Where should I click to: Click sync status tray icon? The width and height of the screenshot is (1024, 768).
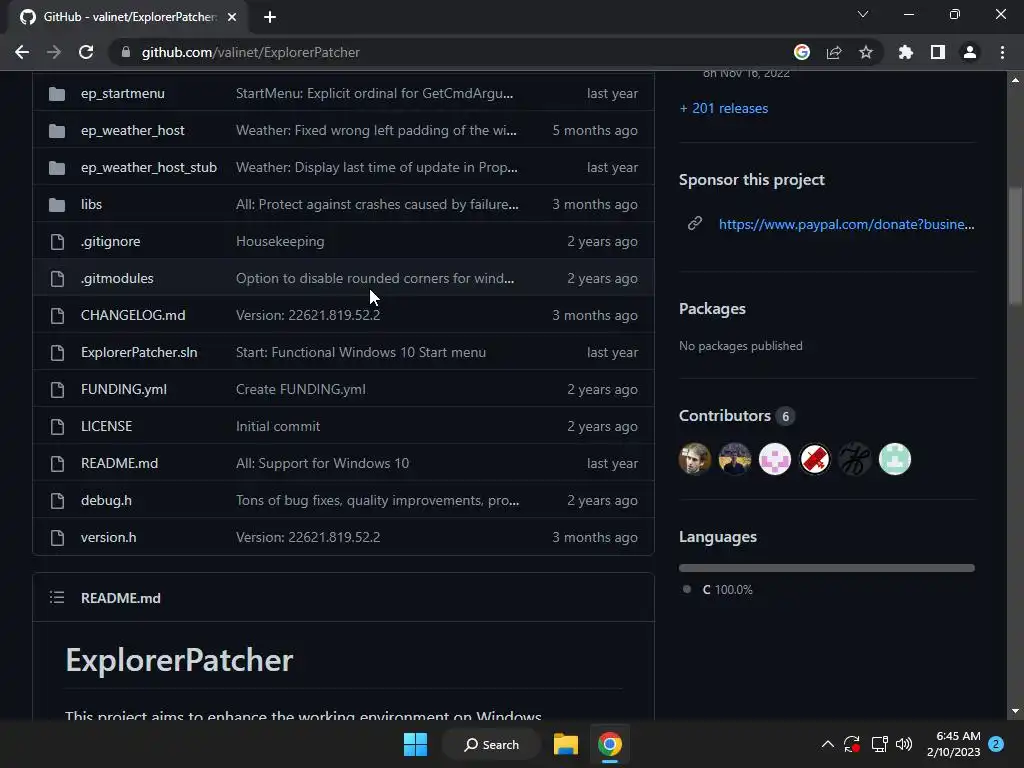(x=852, y=744)
